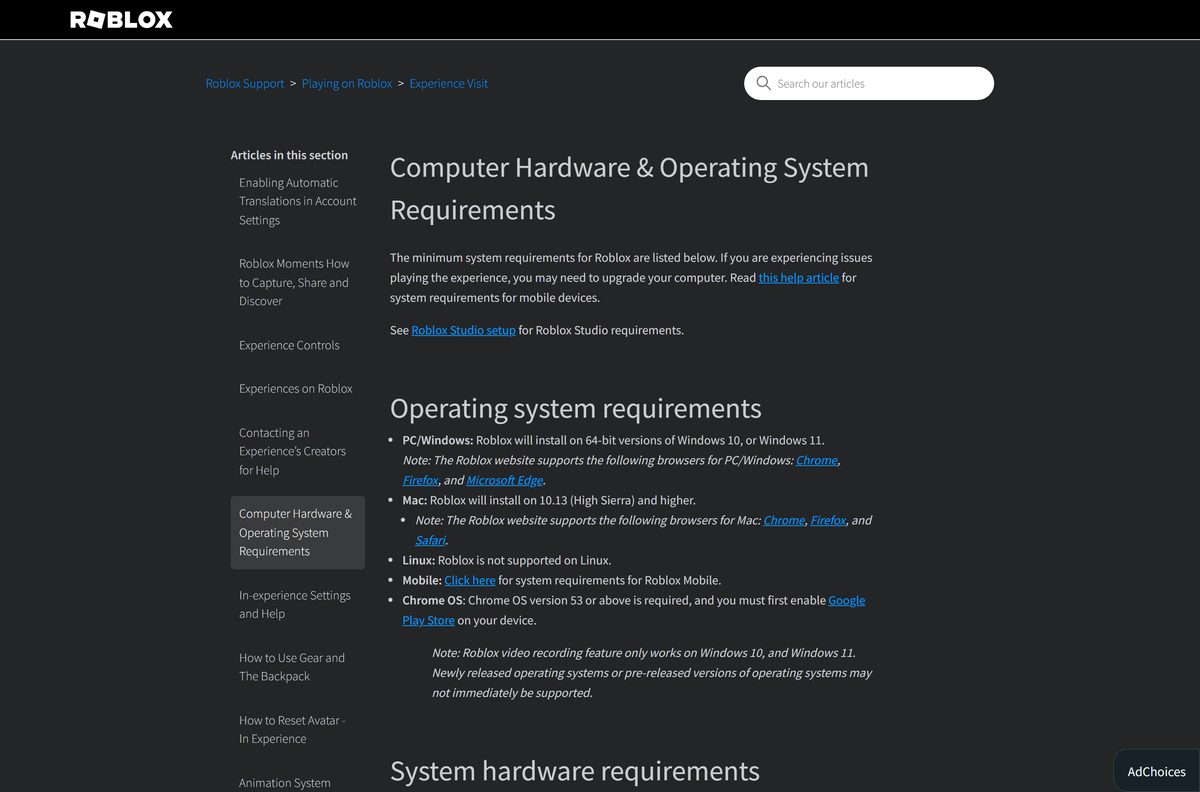Go to Playing on Roblox breadcrumb

tap(347, 83)
